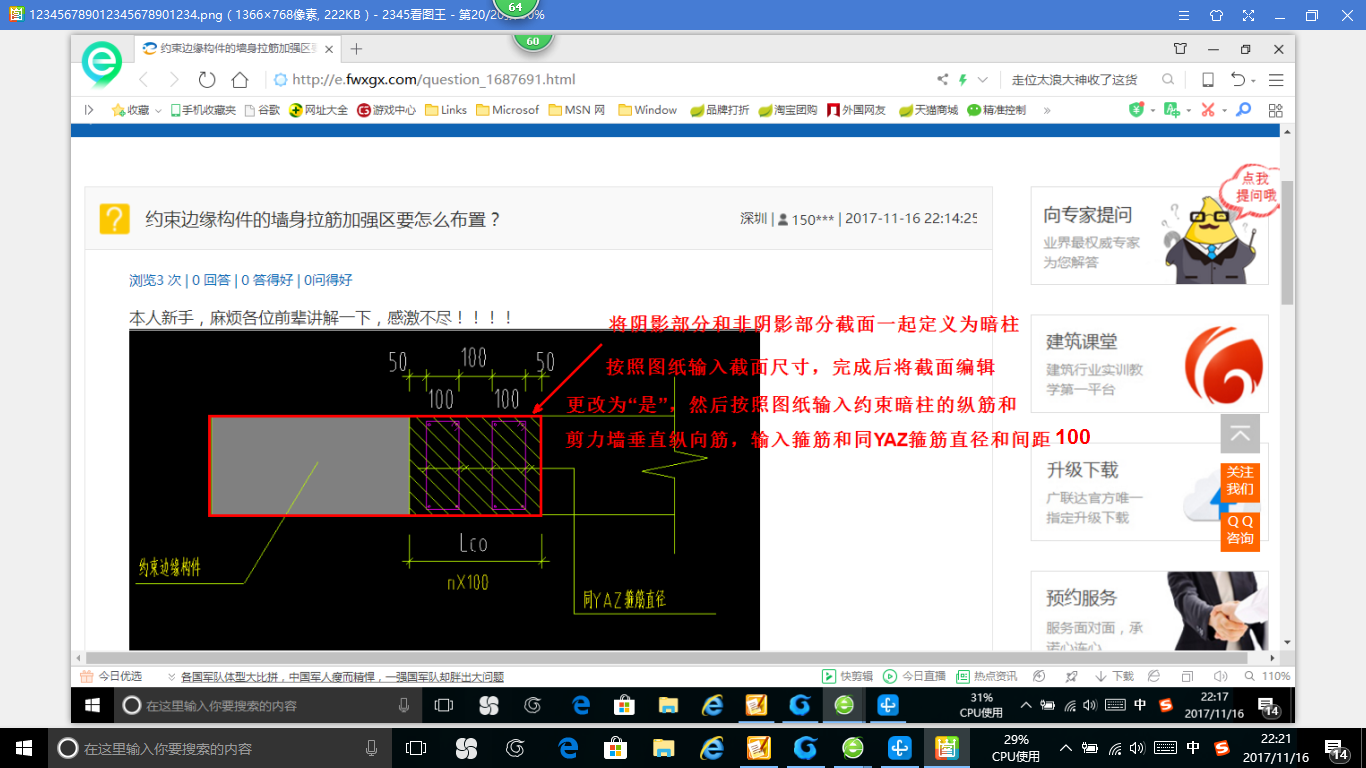The width and height of the screenshot is (1366, 768).
Task: Open the 谷歌 bookmark
Action: 263,110
